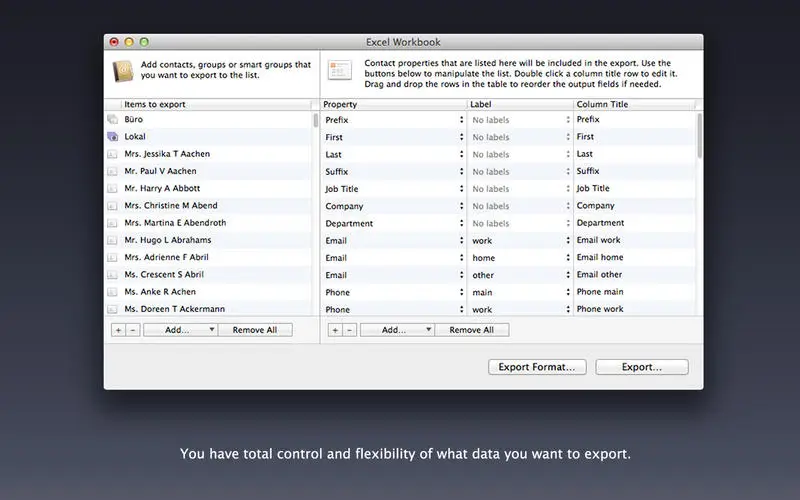800x500 pixels.
Task: Click the Phone work column title cell
Action: coord(635,309)
